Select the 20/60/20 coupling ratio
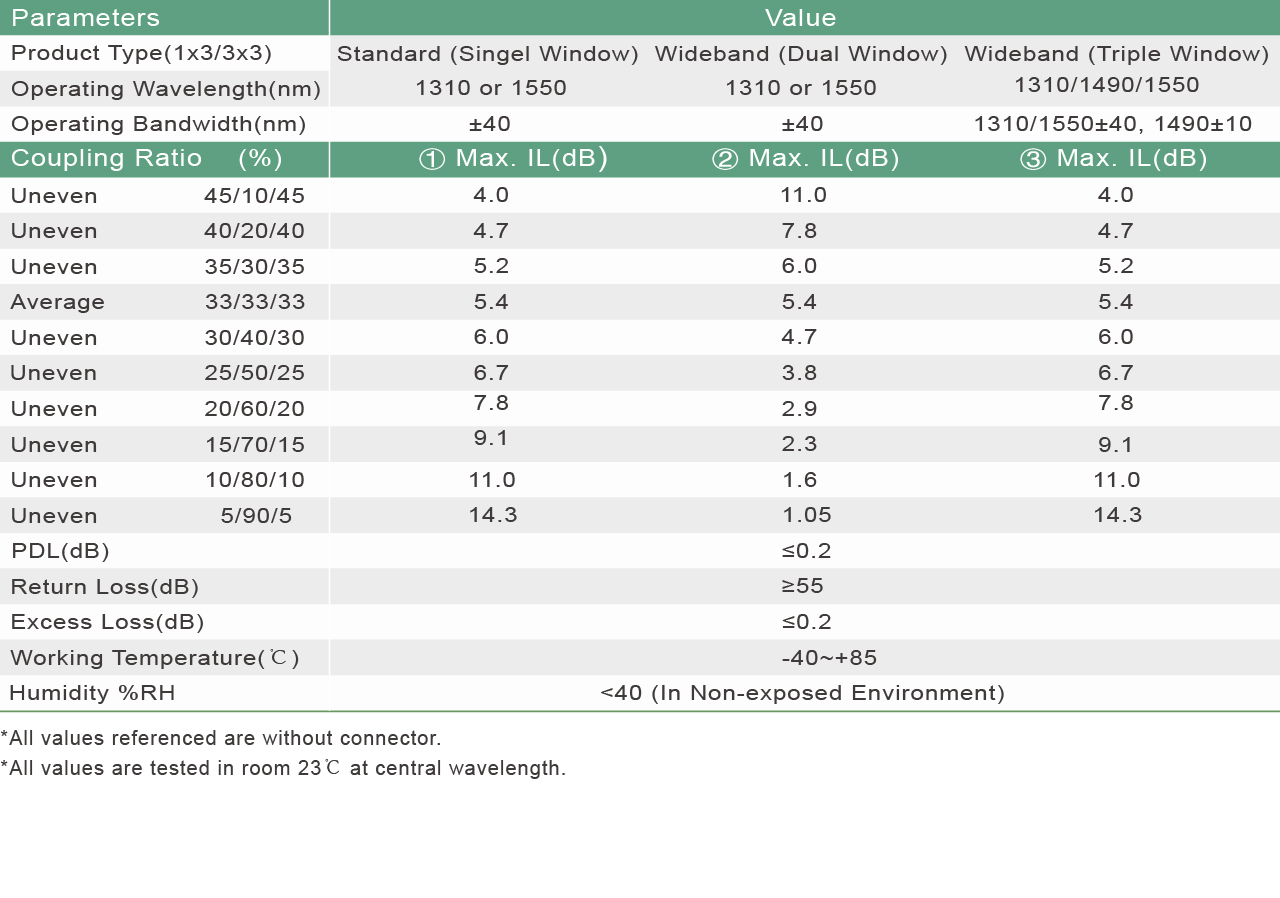1280x898 pixels. pyautogui.click(x=254, y=409)
